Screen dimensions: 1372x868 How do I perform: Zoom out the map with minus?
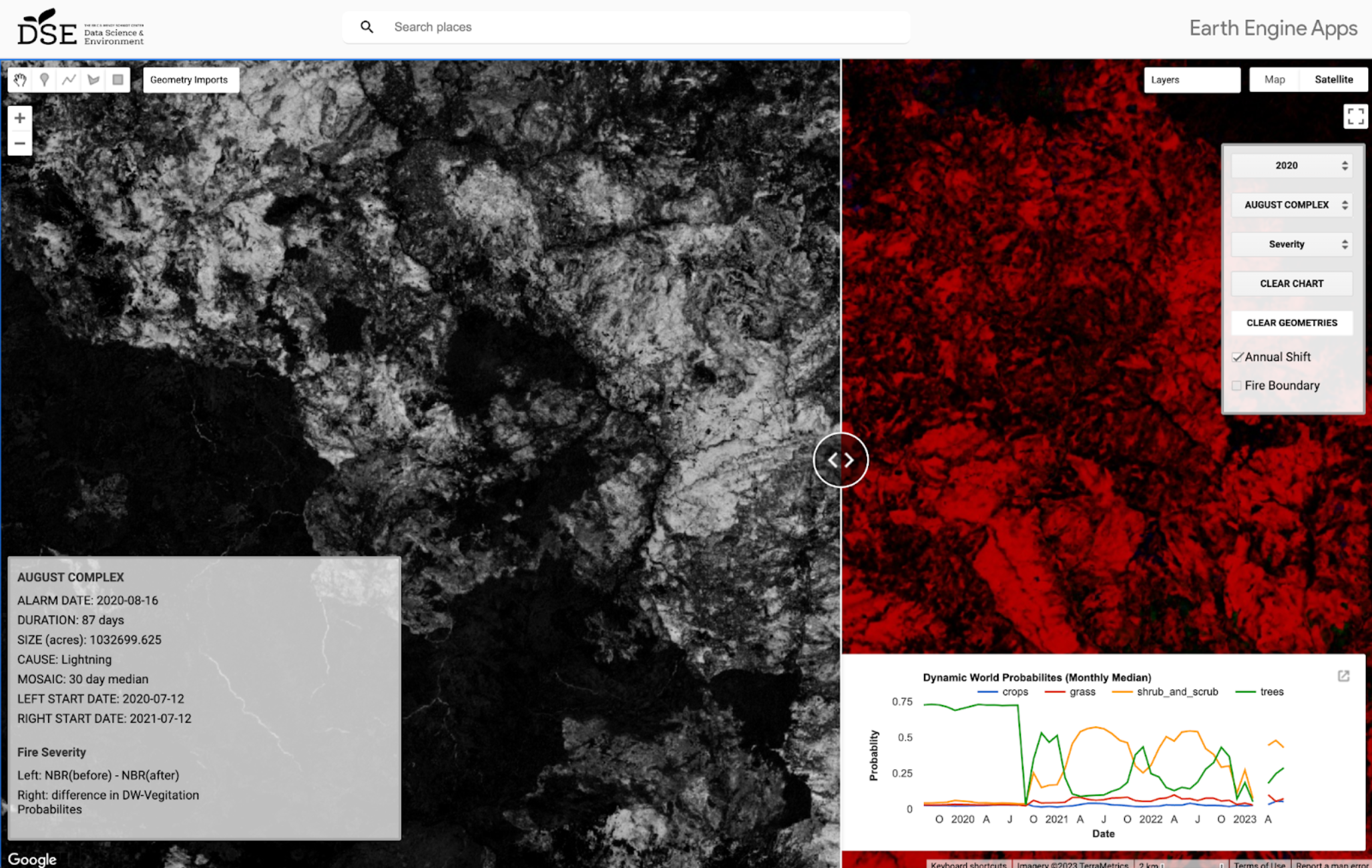point(20,144)
